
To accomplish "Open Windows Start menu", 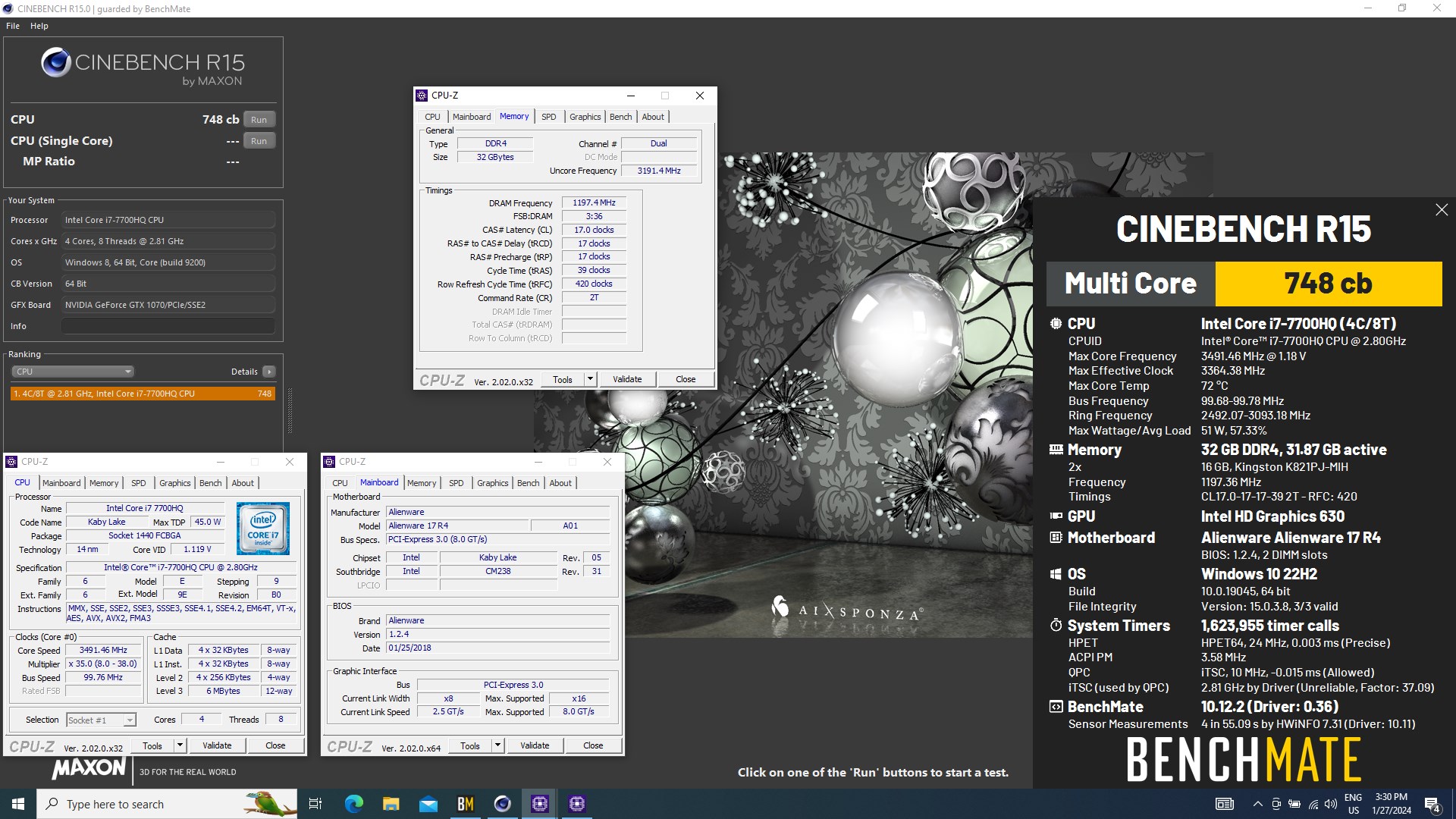I will [x=18, y=804].
